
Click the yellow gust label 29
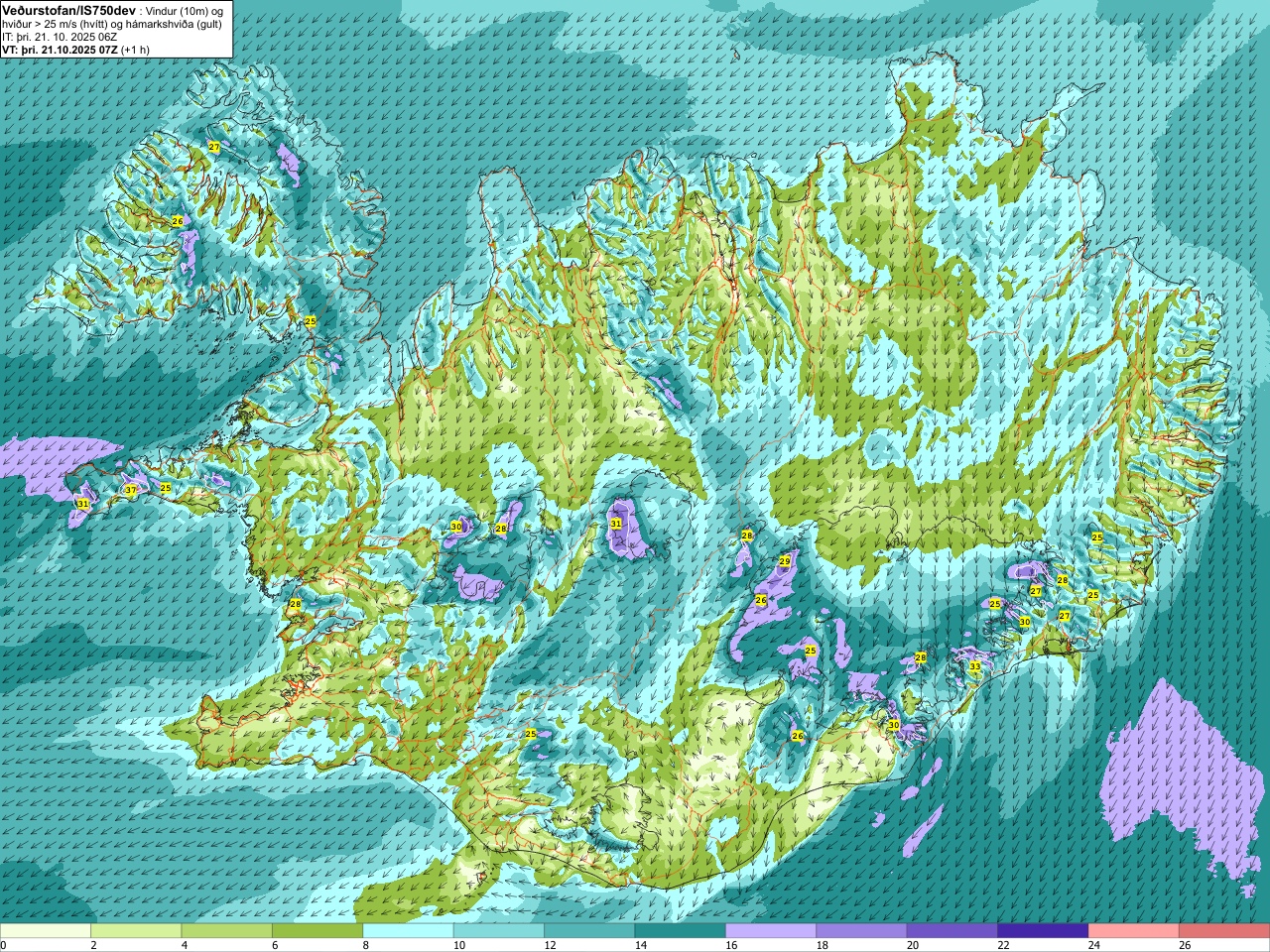[785, 561]
